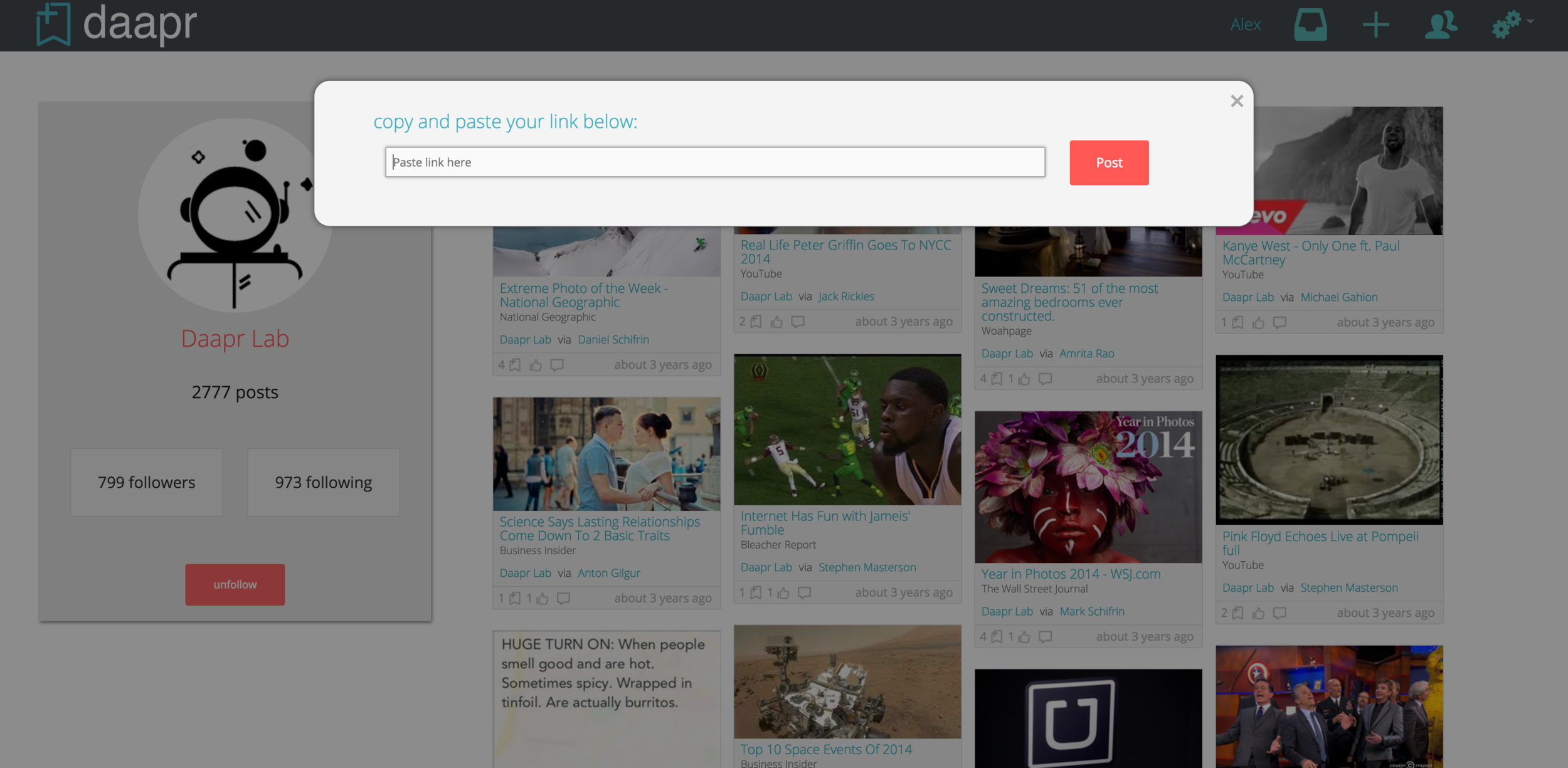
Task: Open Science Says Lasting Relationships post title
Action: click(600, 529)
